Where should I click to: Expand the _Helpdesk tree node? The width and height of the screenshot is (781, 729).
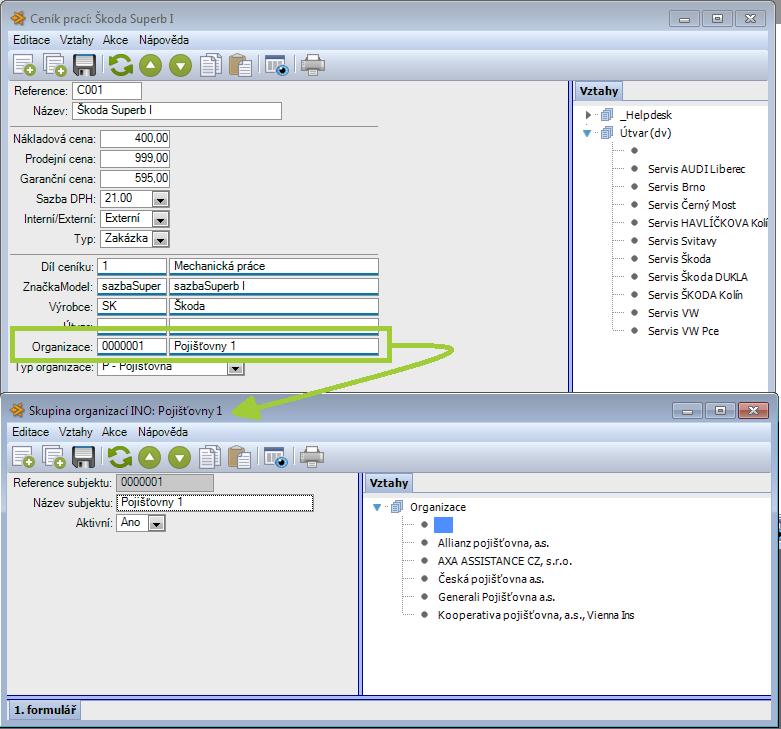588,115
